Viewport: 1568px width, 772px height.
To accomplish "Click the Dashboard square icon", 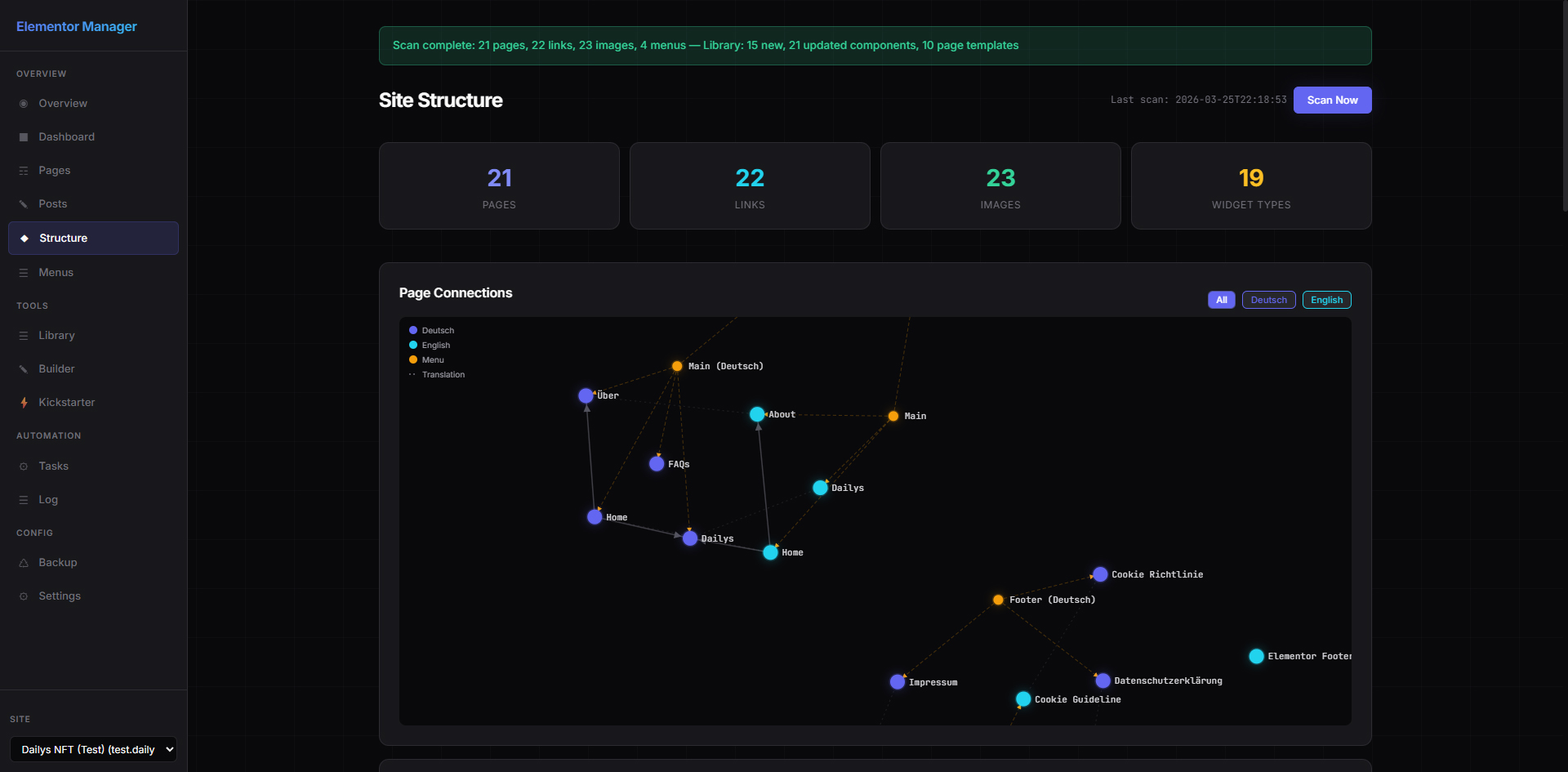I will pos(24,137).
